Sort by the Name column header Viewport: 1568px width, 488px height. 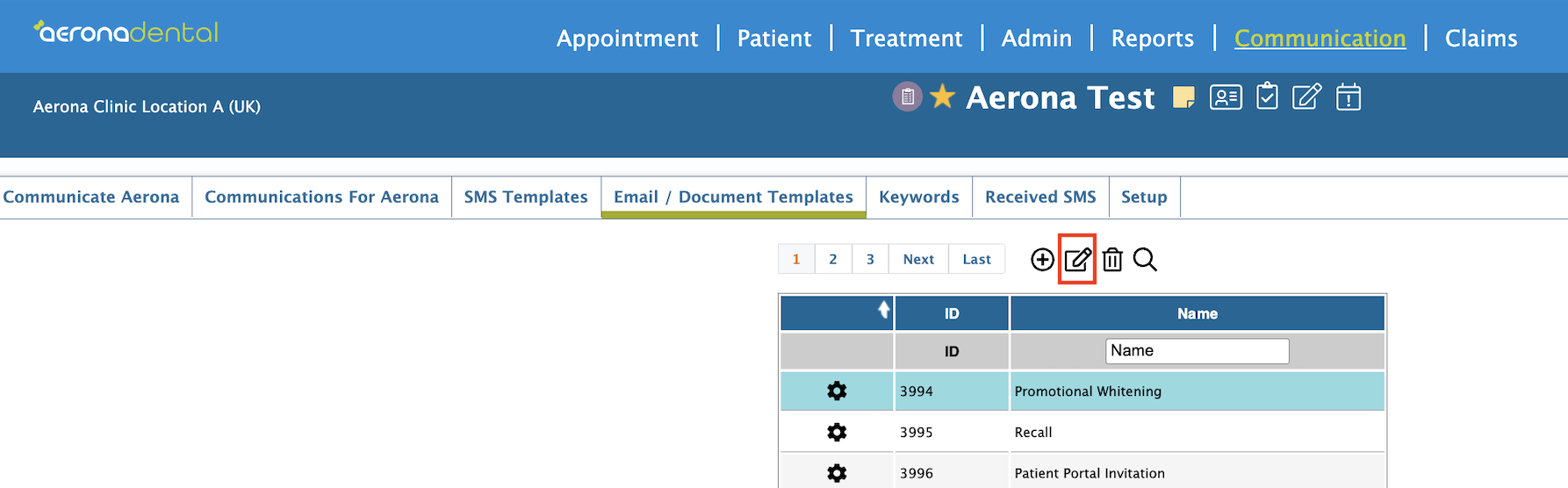[1198, 313]
